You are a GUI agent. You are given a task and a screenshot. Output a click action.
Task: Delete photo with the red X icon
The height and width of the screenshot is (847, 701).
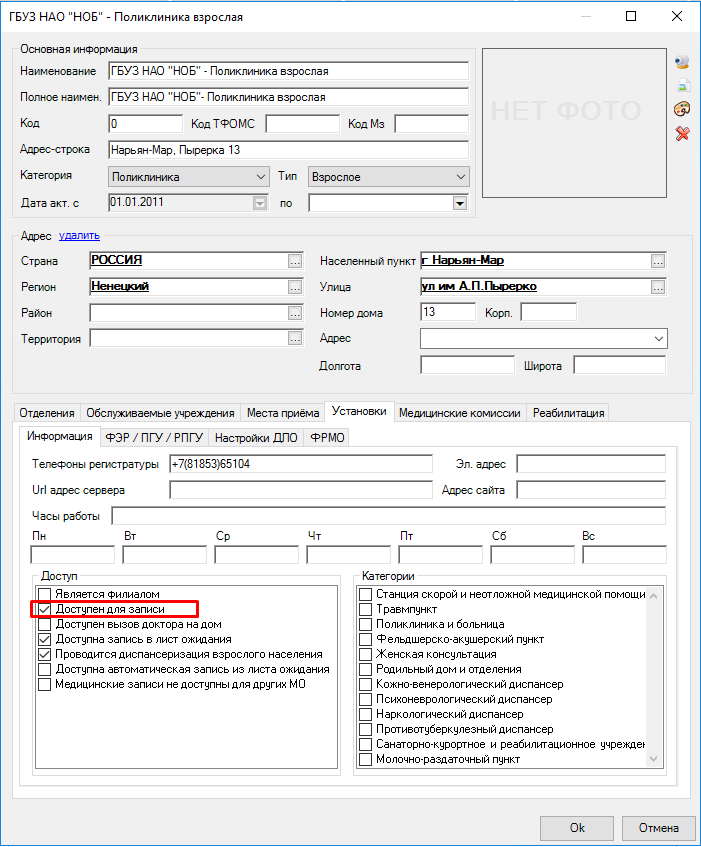(683, 133)
